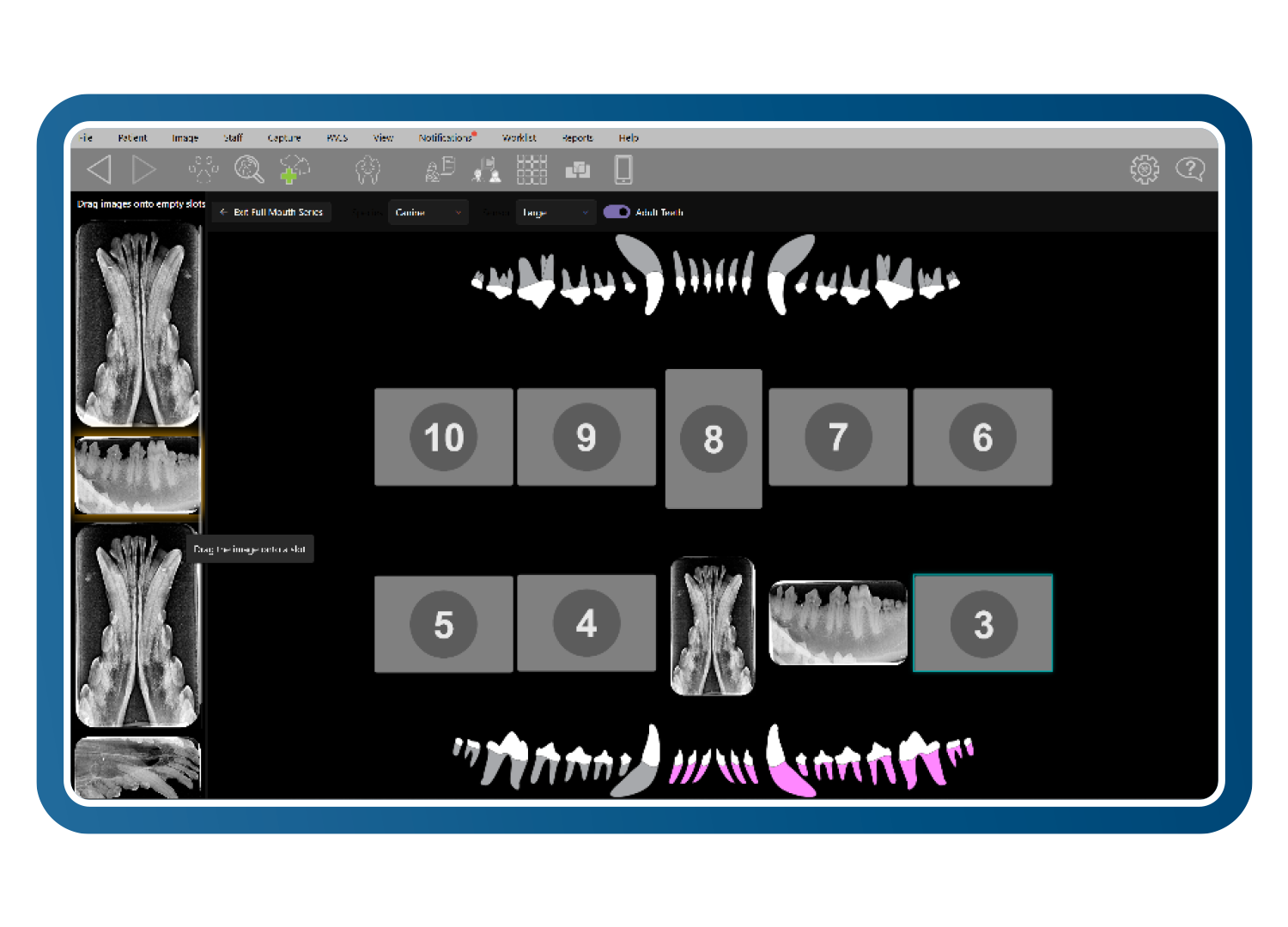This screenshot has width=1288, height=927.
Task: Select the tooth dental chart icon
Action: 368,169
